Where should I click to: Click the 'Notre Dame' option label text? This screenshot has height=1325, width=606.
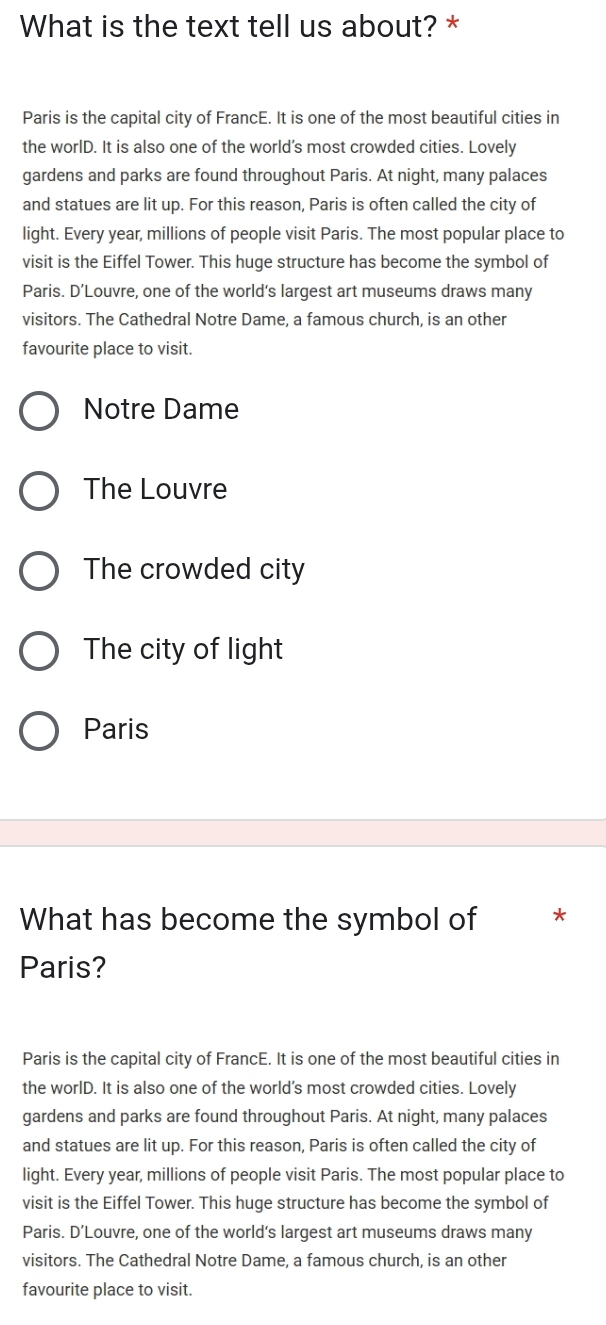(x=162, y=409)
